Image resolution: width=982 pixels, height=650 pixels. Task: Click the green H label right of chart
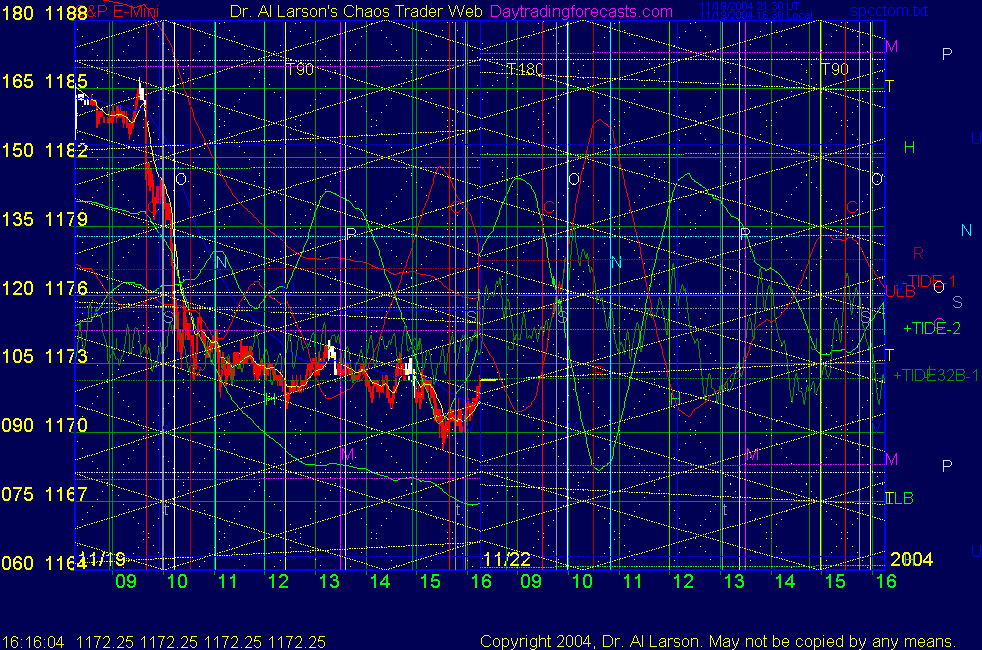coord(909,147)
